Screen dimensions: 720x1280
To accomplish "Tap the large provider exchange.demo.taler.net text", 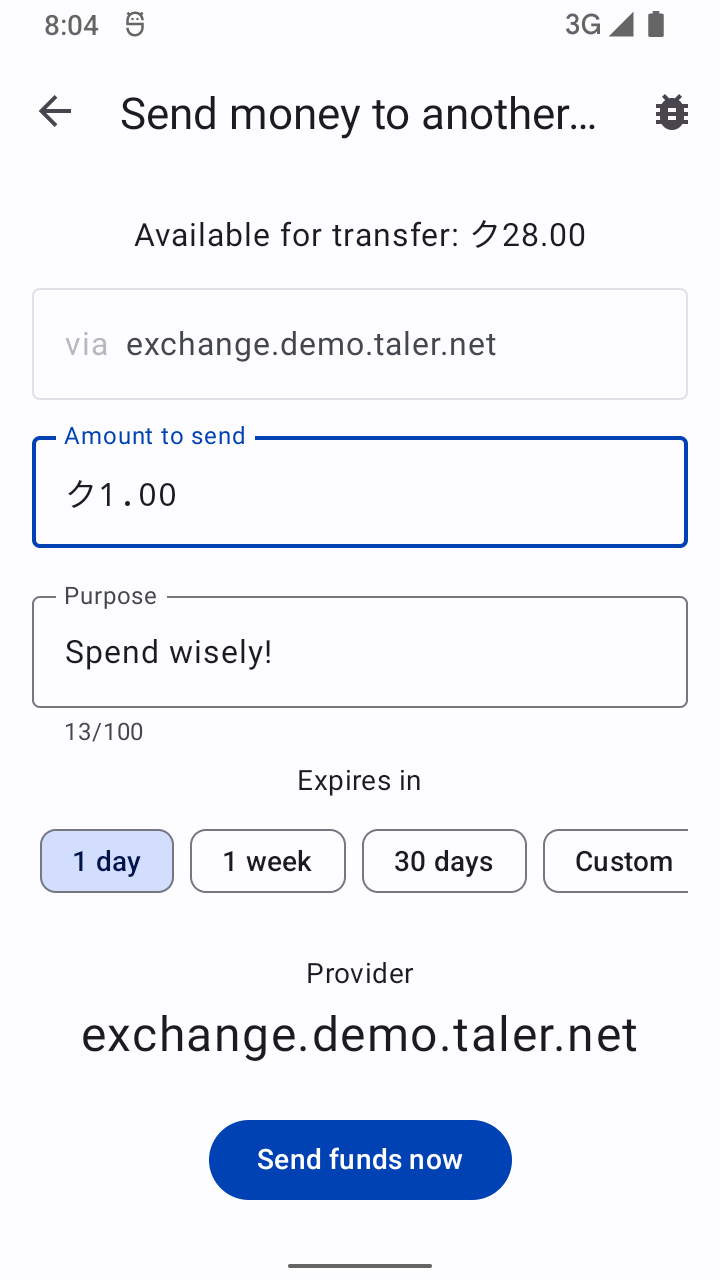I will click(360, 1035).
